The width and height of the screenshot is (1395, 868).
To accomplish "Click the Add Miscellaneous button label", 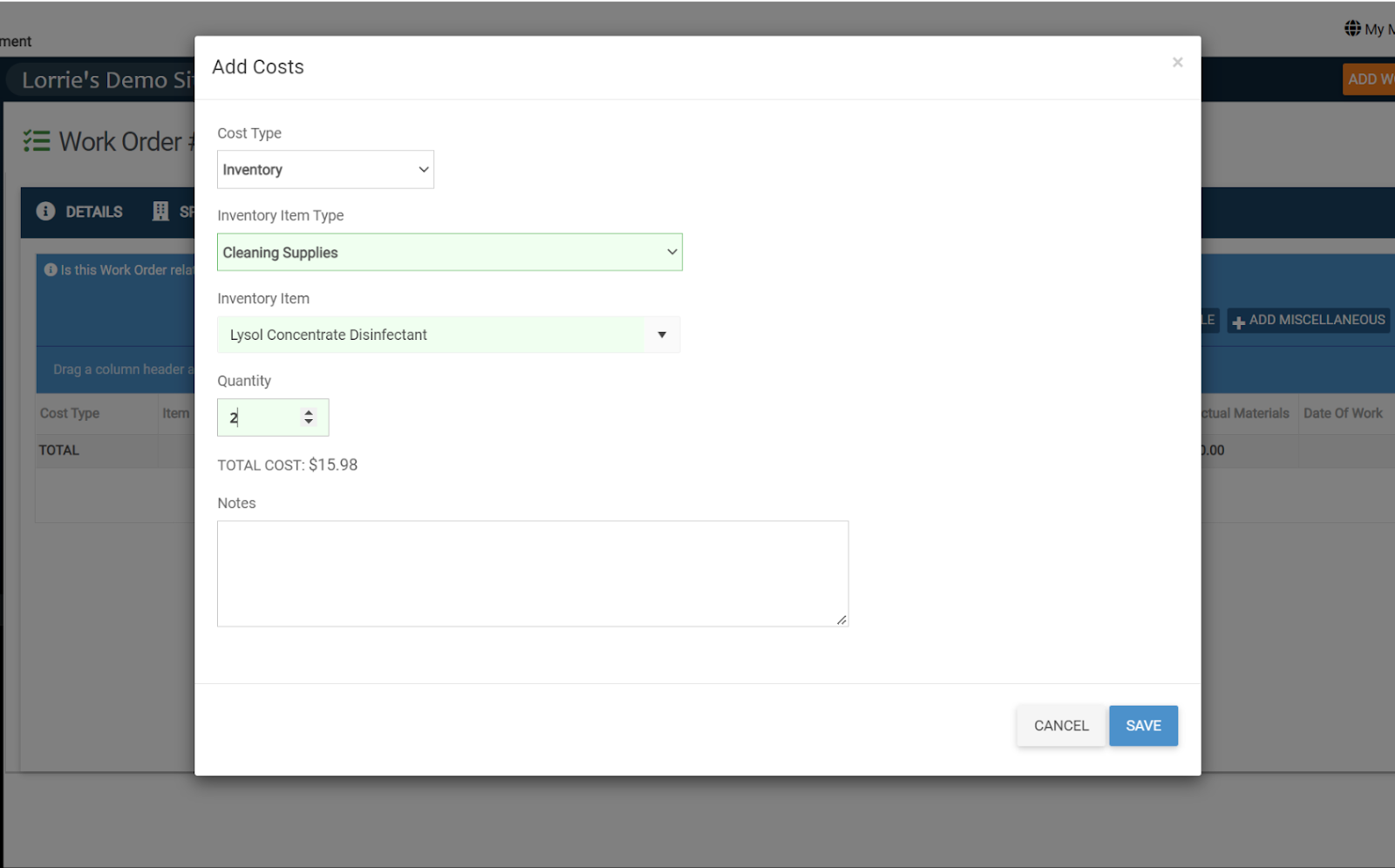I will tap(1317, 320).
